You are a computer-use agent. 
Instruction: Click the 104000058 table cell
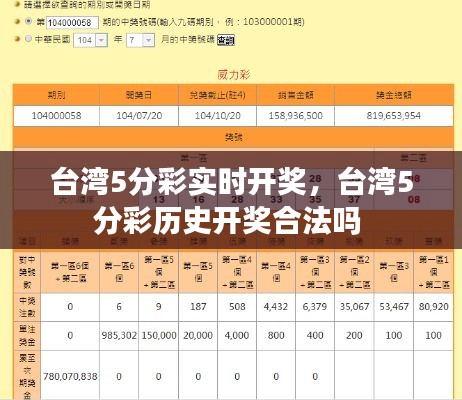coord(56,116)
